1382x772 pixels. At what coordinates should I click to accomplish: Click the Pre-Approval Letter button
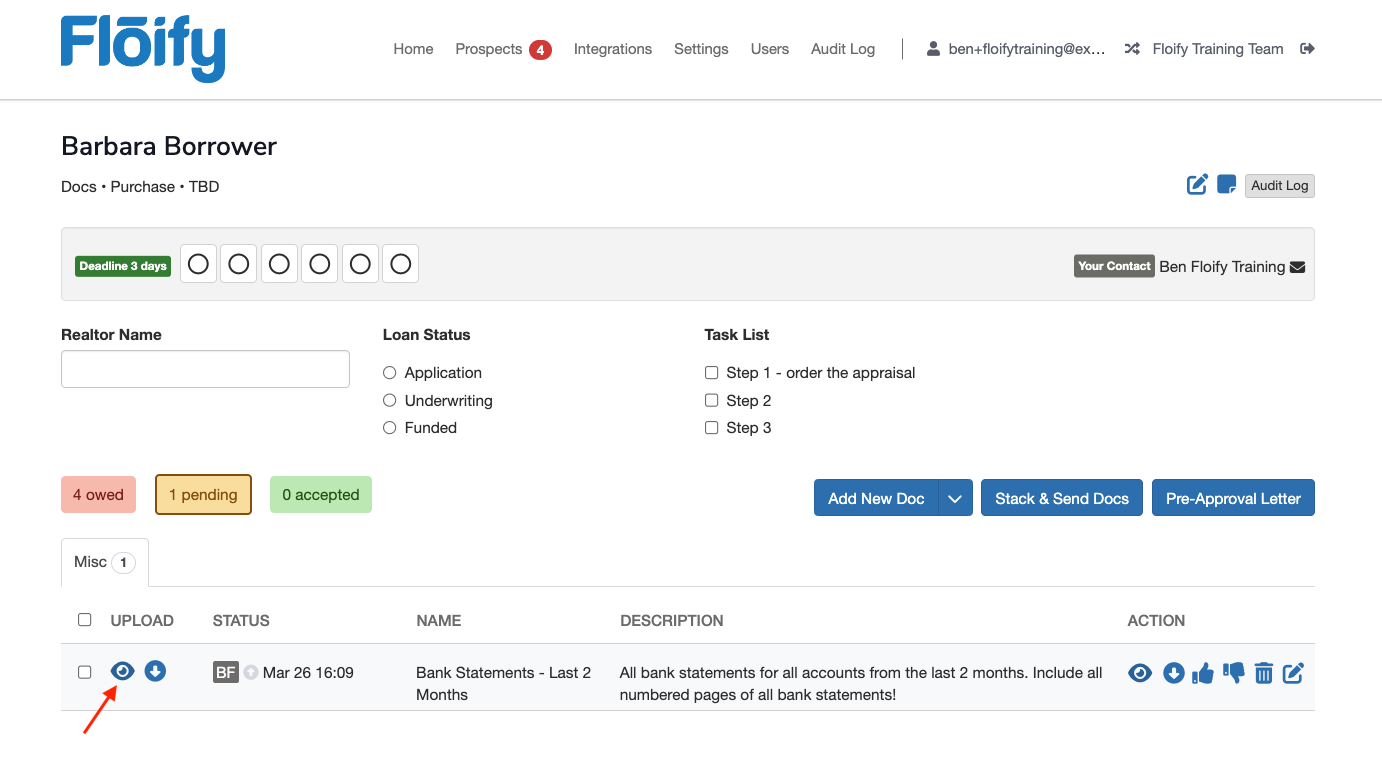point(1233,499)
